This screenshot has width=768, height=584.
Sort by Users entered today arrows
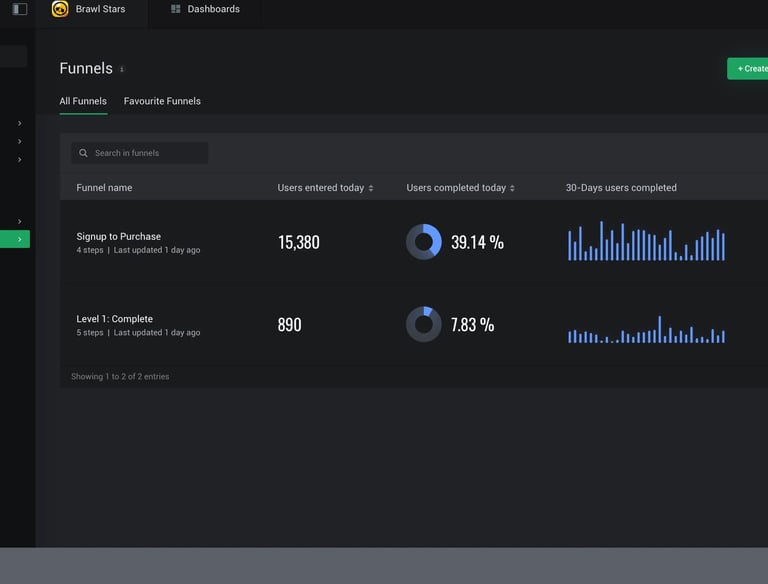[371, 188]
